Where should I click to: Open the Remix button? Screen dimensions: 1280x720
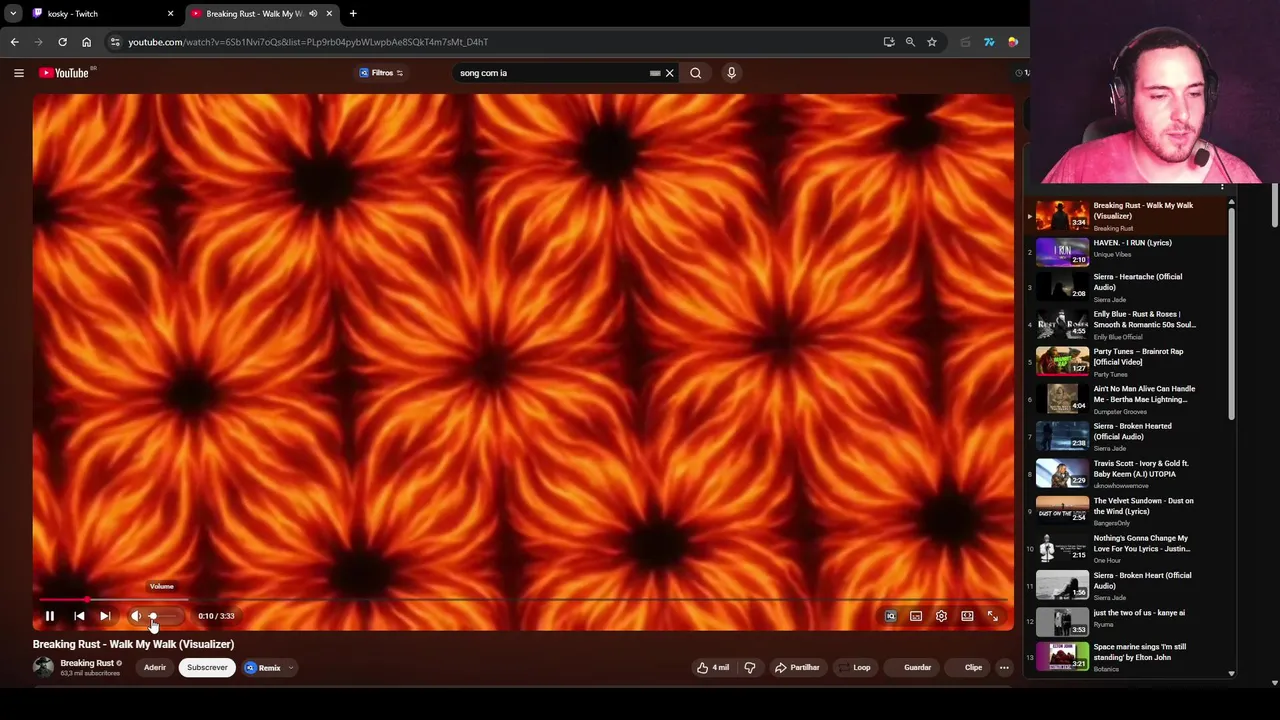[x=263, y=667]
